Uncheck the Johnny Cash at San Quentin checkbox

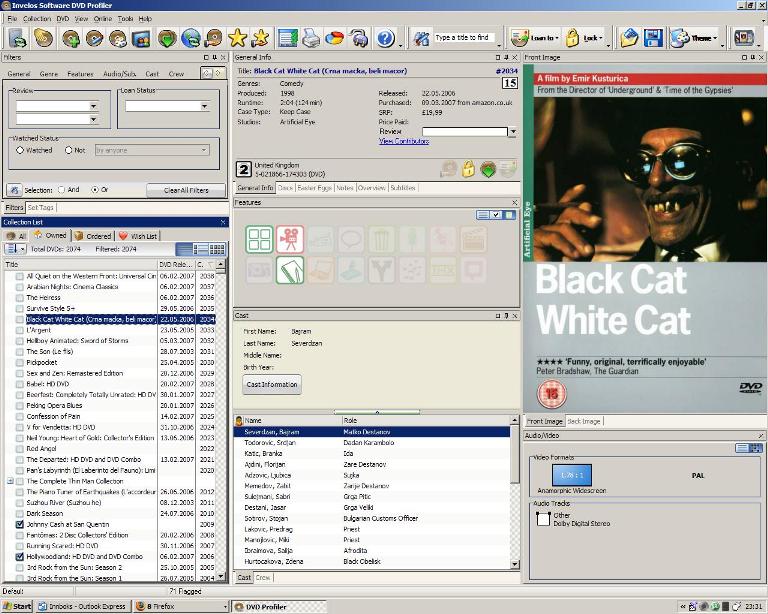click(x=20, y=524)
